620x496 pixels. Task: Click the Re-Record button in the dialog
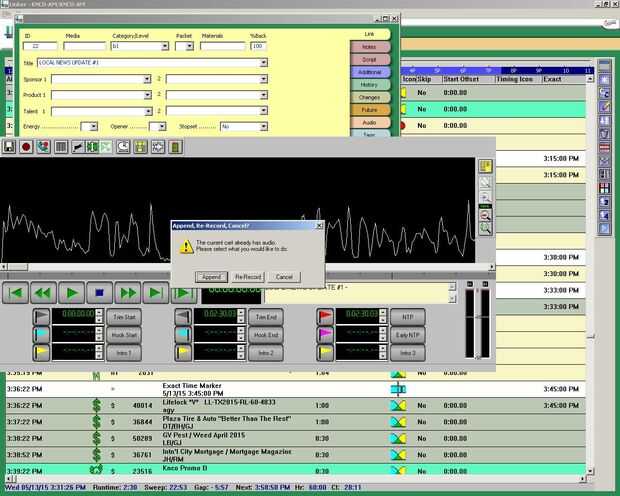pos(248,276)
